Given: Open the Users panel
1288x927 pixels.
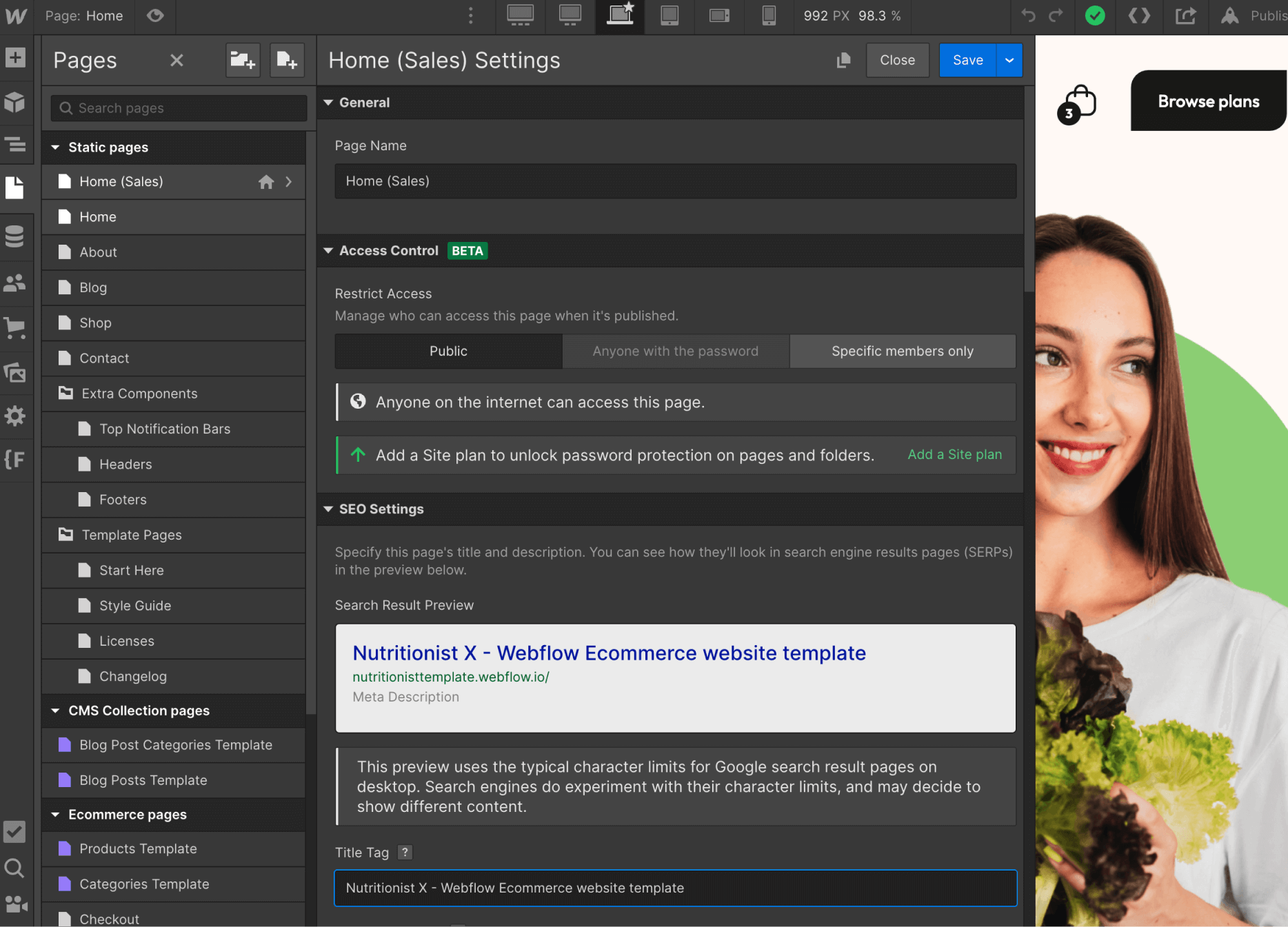Looking at the screenshot, I should (15, 283).
